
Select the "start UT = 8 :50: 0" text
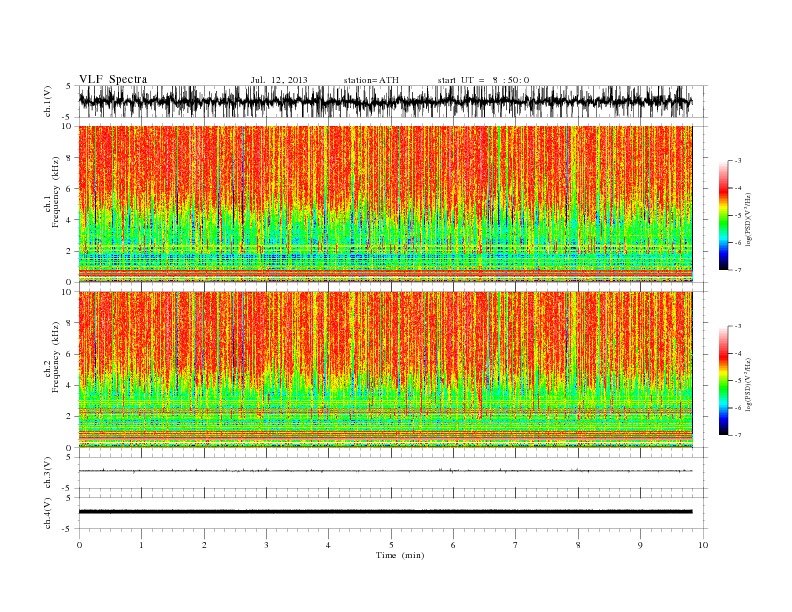tap(483, 80)
